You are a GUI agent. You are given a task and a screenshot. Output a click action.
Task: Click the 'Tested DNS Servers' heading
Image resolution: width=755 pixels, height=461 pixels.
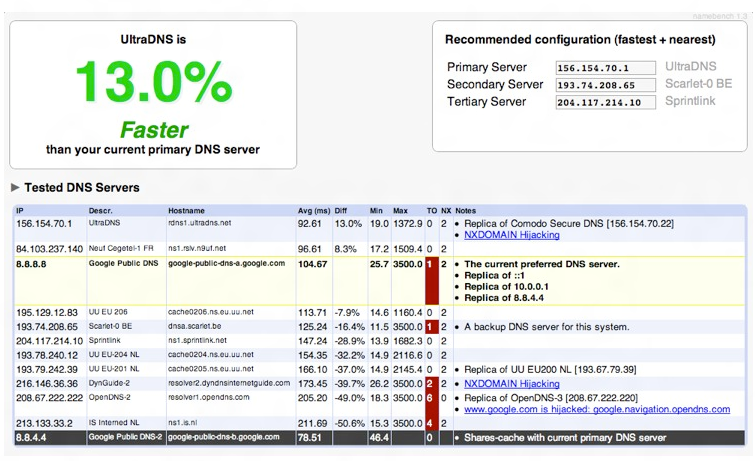(82, 187)
